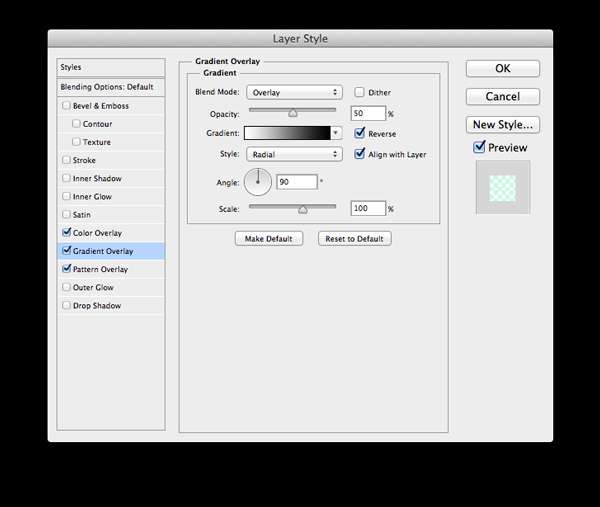Enable the Outer Glow checkbox

66,287
